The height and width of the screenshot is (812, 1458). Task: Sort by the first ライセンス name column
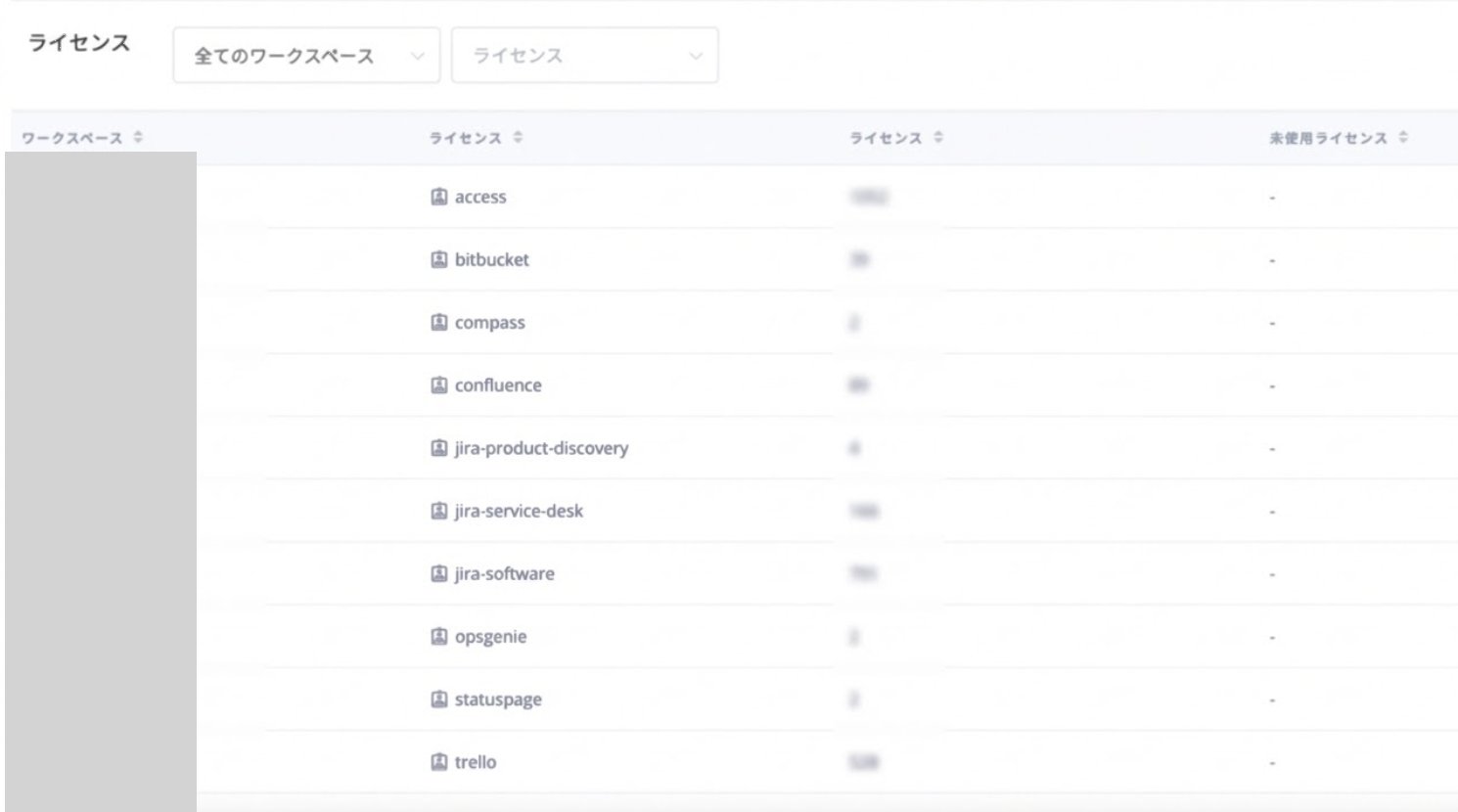(518, 138)
